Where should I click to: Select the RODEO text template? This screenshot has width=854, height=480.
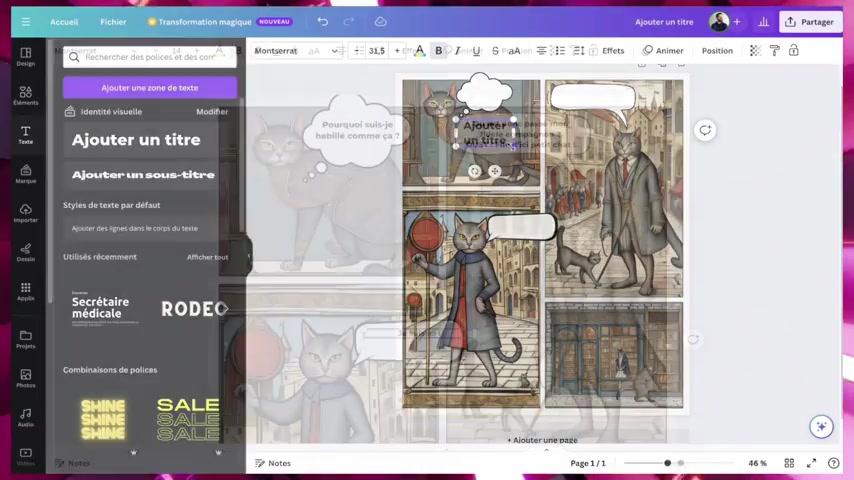pyautogui.click(x=194, y=309)
